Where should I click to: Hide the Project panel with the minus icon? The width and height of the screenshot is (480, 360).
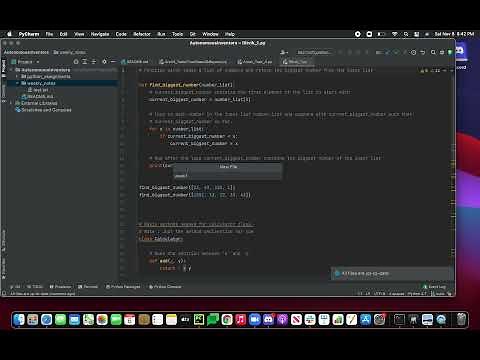pos(113,62)
